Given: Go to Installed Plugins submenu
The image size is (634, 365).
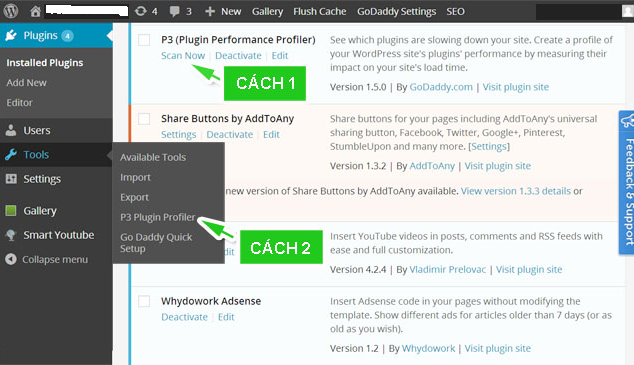Looking at the screenshot, I should (44, 63).
